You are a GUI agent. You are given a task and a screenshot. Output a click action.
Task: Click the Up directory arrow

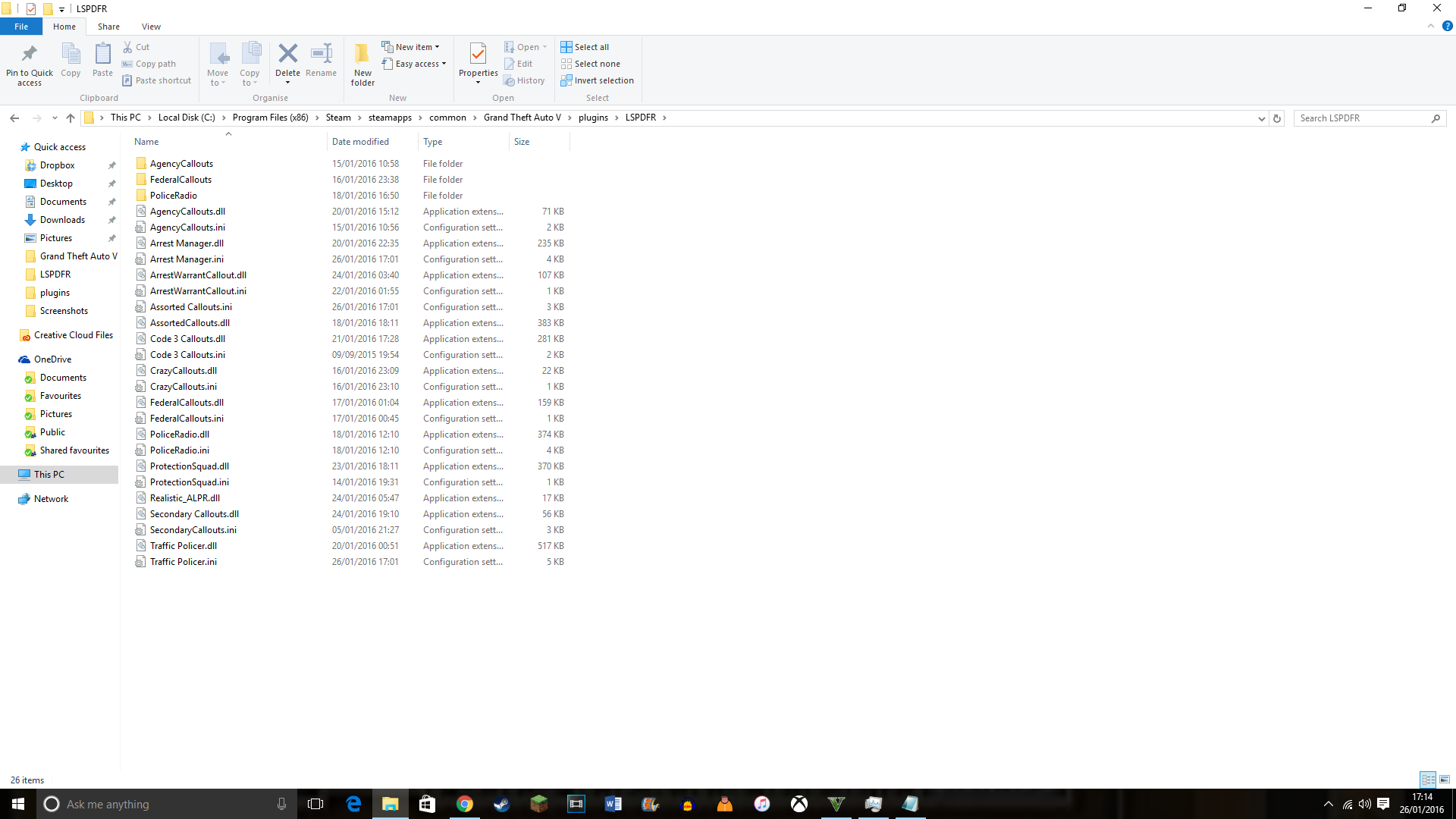(x=71, y=118)
